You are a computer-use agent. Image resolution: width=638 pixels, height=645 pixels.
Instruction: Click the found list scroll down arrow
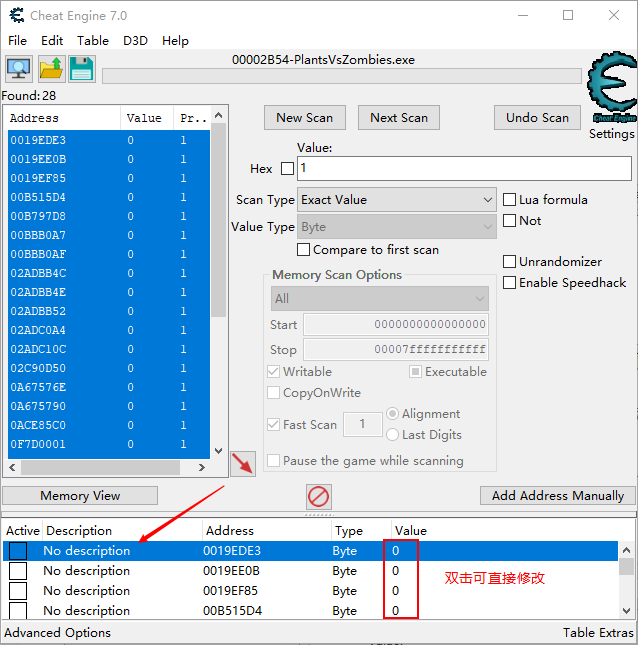point(219,451)
